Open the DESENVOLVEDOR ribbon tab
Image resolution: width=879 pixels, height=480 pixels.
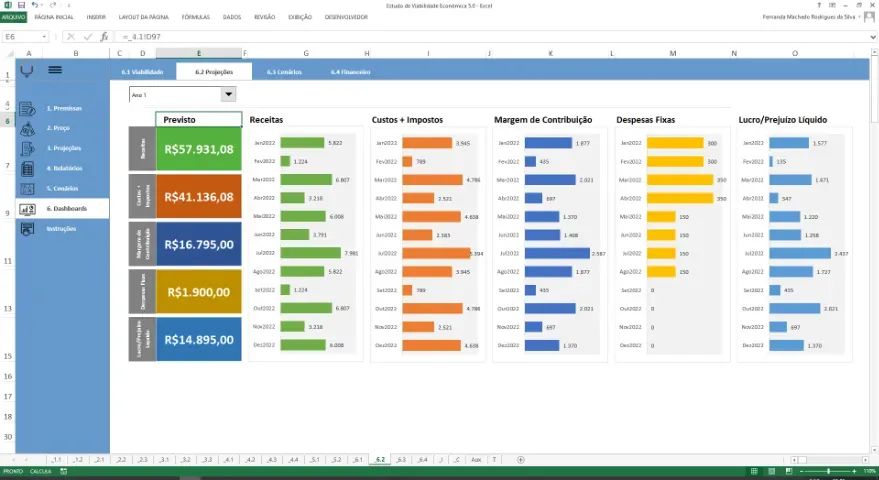coord(346,17)
